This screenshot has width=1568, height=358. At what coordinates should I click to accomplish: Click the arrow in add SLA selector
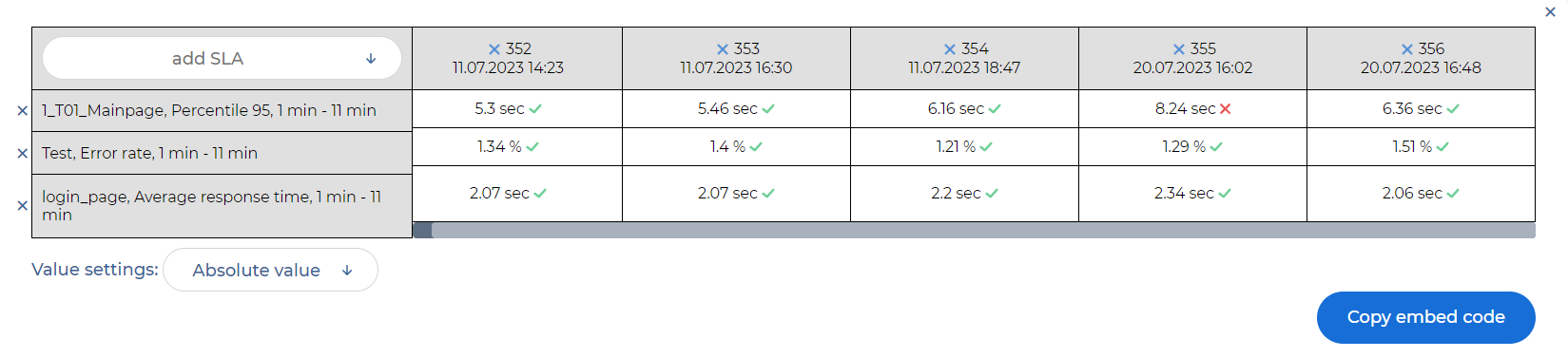[x=371, y=59]
